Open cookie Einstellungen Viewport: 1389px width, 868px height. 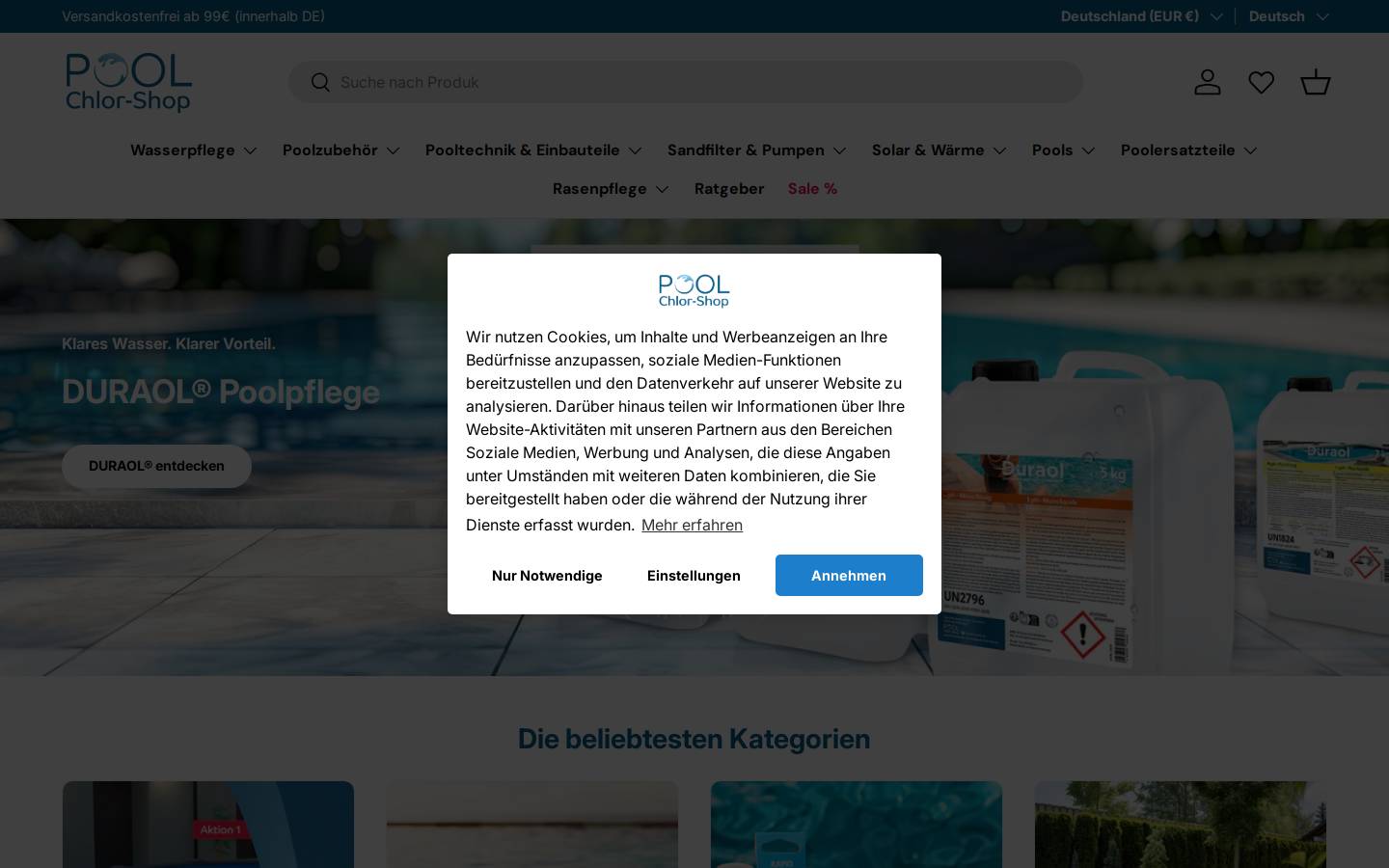click(694, 576)
